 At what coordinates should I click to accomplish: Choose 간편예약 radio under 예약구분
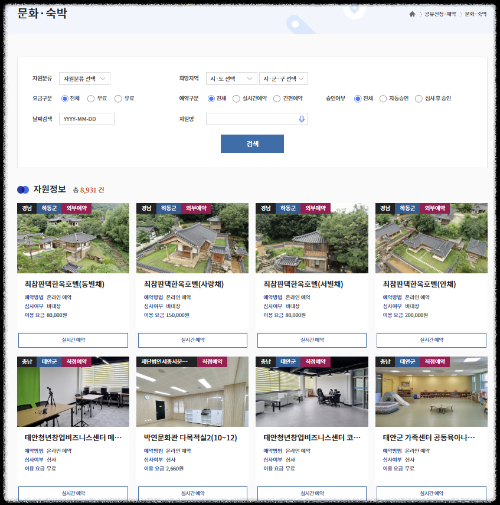(x=277, y=99)
